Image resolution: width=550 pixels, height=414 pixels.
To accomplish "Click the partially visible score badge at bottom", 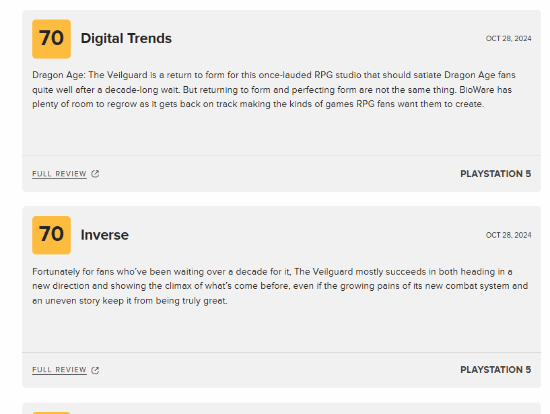I will click(x=52, y=413).
